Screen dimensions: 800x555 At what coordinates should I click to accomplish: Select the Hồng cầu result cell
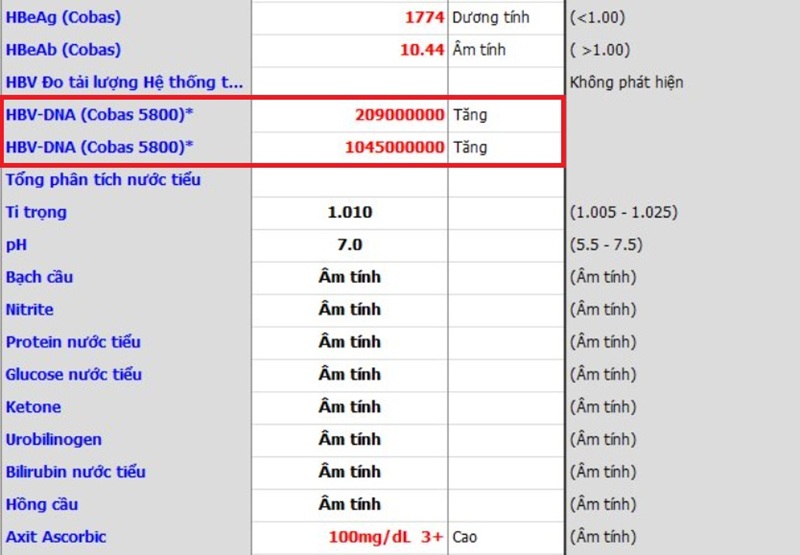(x=349, y=505)
